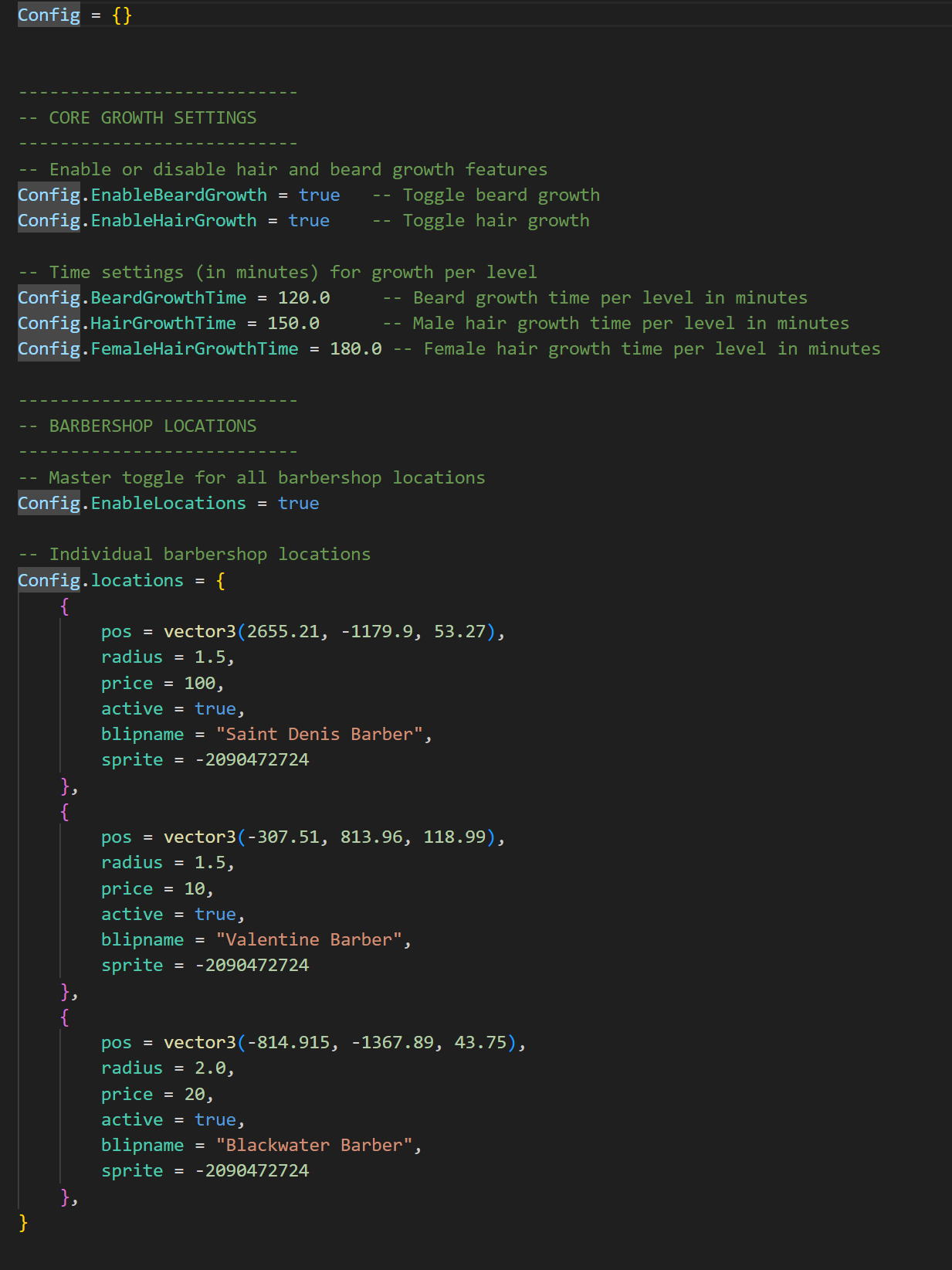Click the 'price = 20' line
Image resolution: width=952 pixels, height=1270 pixels.
[x=158, y=1094]
